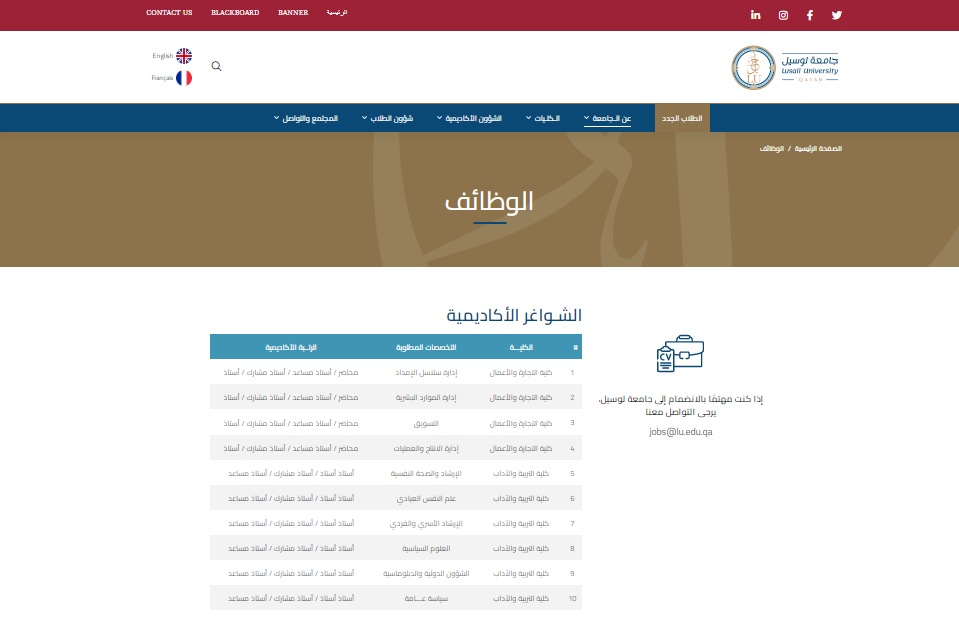959x635 pixels.
Task: Click the Lusail University logo
Action: point(785,67)
